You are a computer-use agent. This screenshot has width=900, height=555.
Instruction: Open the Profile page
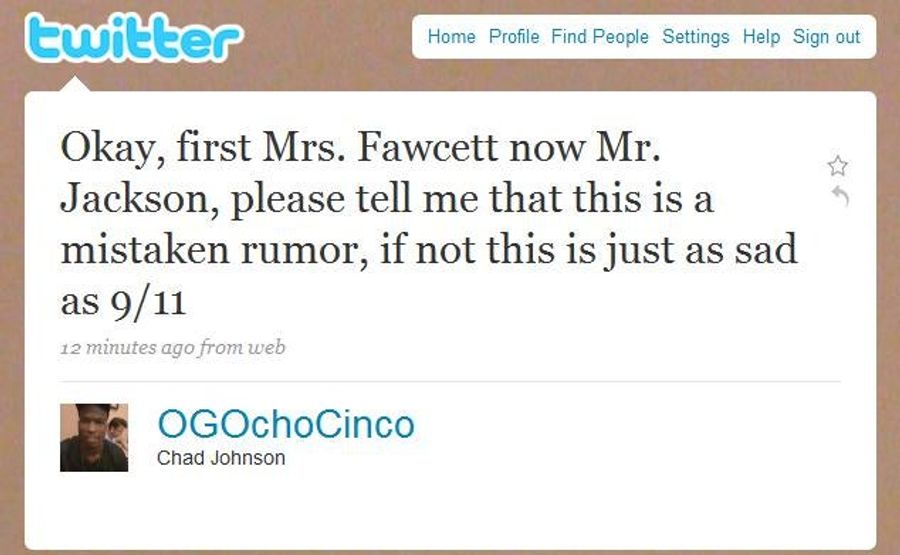pos(514,37)
